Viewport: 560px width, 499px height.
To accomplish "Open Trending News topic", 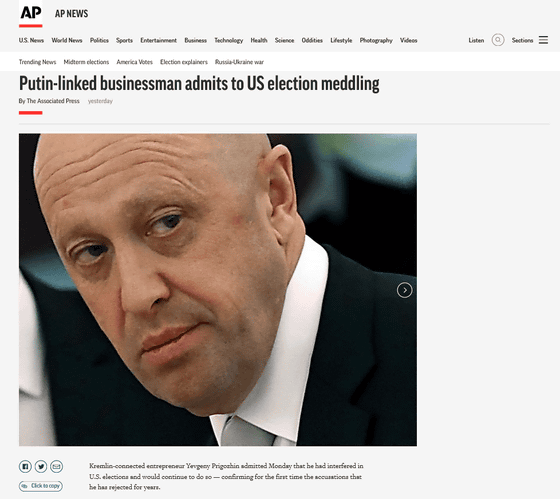I will point(38,62).
